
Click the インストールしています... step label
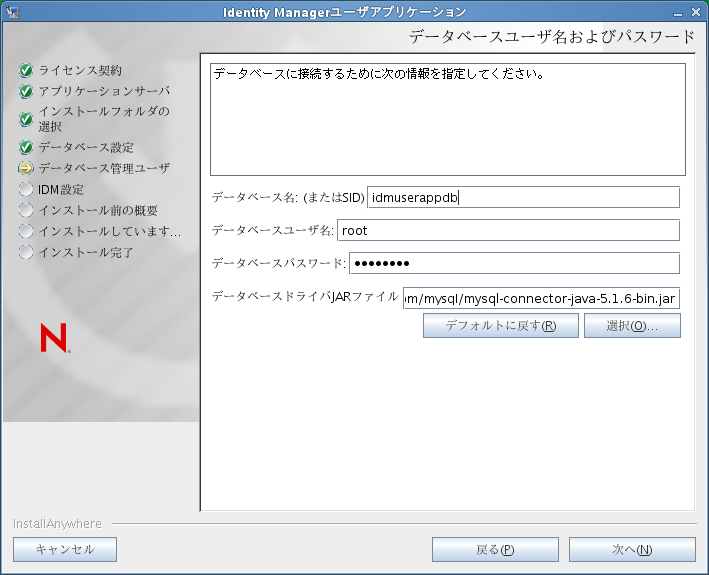pos(110,231)
